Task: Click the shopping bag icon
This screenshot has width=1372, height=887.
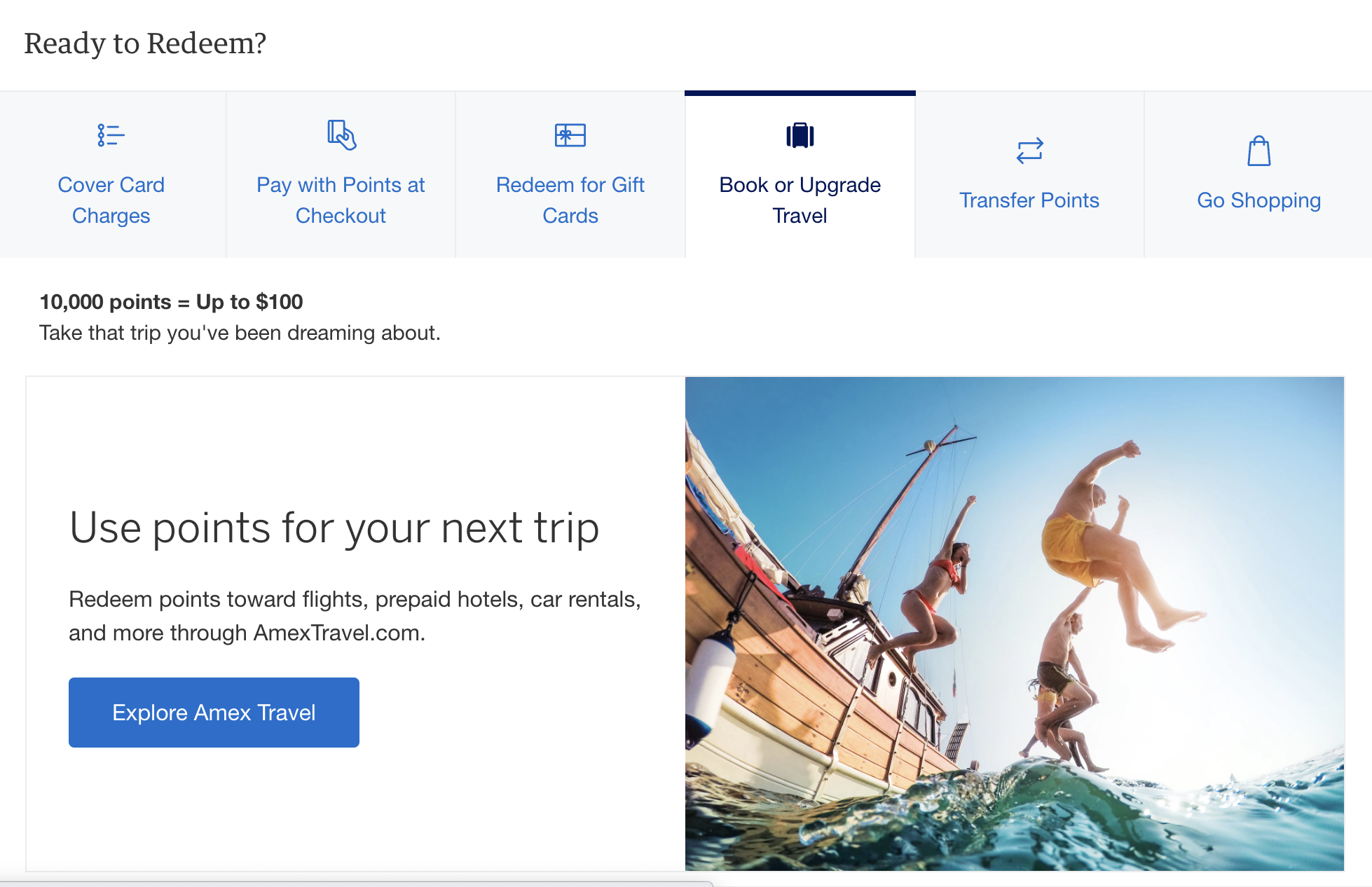Action: click(1259, 151)
